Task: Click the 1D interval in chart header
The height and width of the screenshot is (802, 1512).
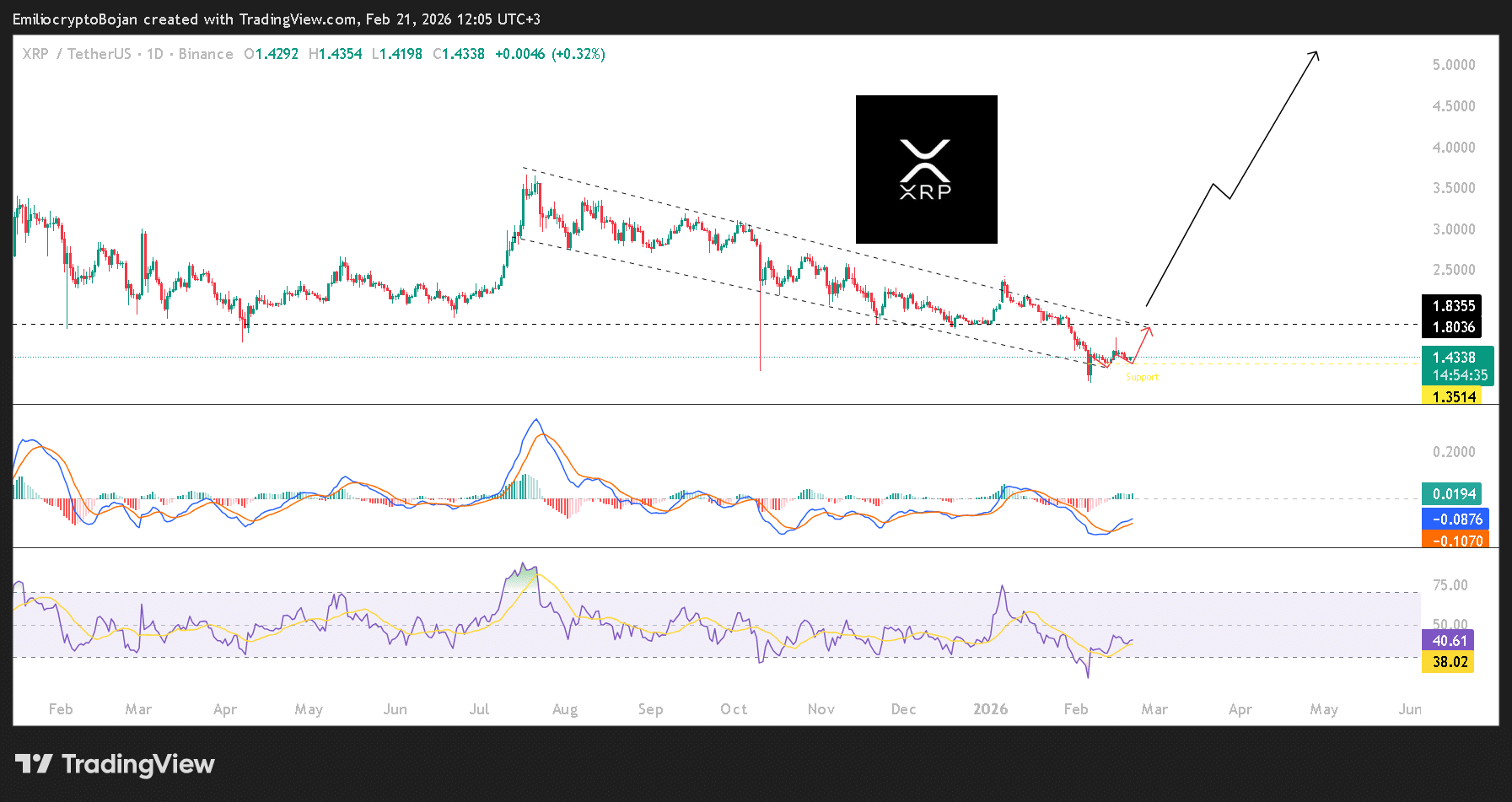Action: [x=154, y=54]
